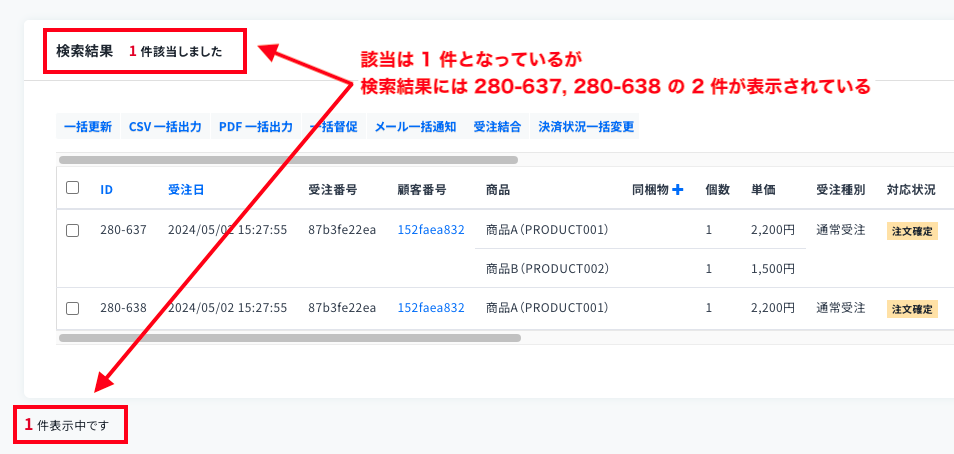
Task: Open customer 152faea832 in row 280-638
Action: [431, 308]
